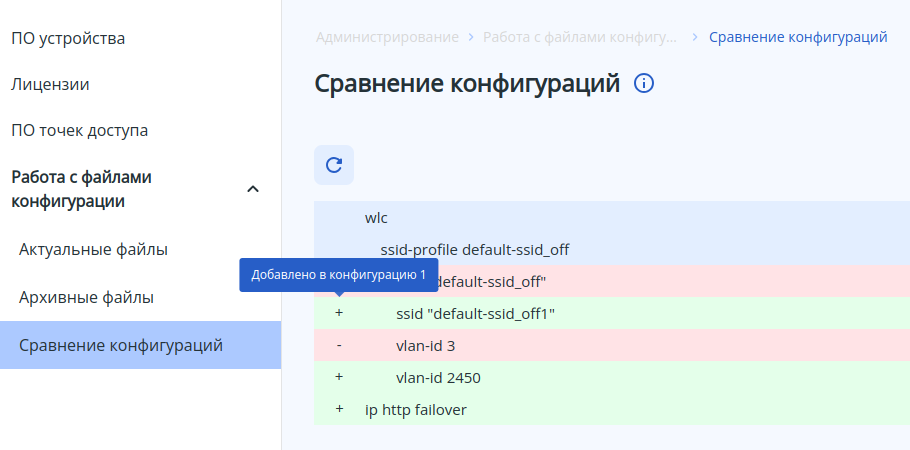Screen dimensions: 910x450
Task: Click the plus marker on the vlan-id 2450 line
Action: tap(339, 377)
